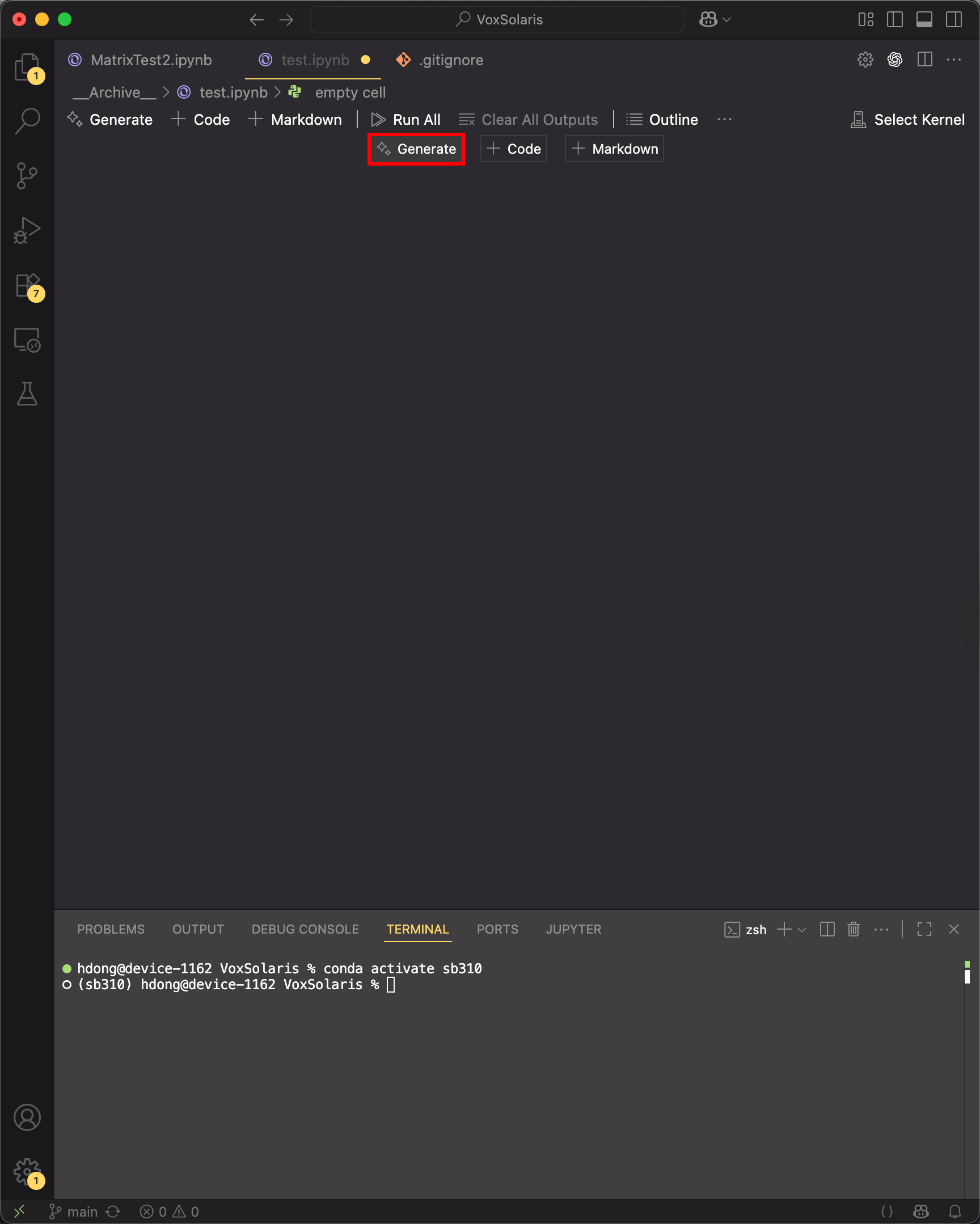Open the Testing flask icon
This screenshot has width=980, height=1224.
pyautogui.click(x=27, y=394)
